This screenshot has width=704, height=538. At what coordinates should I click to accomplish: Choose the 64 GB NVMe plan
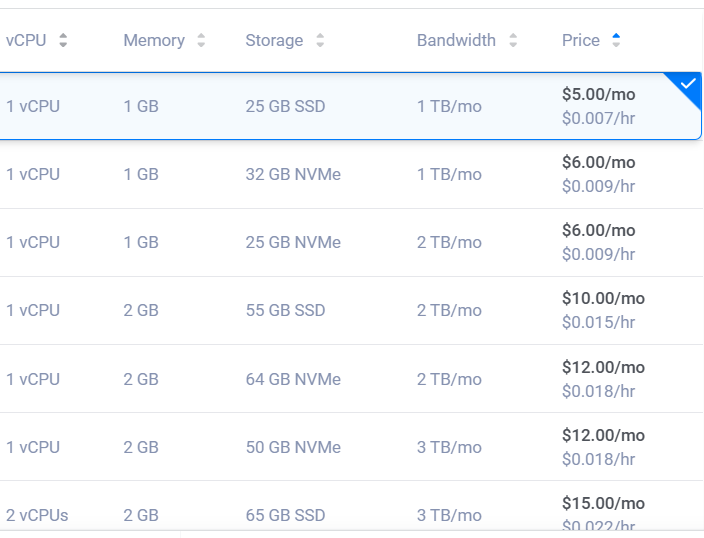tap(293, 379)
